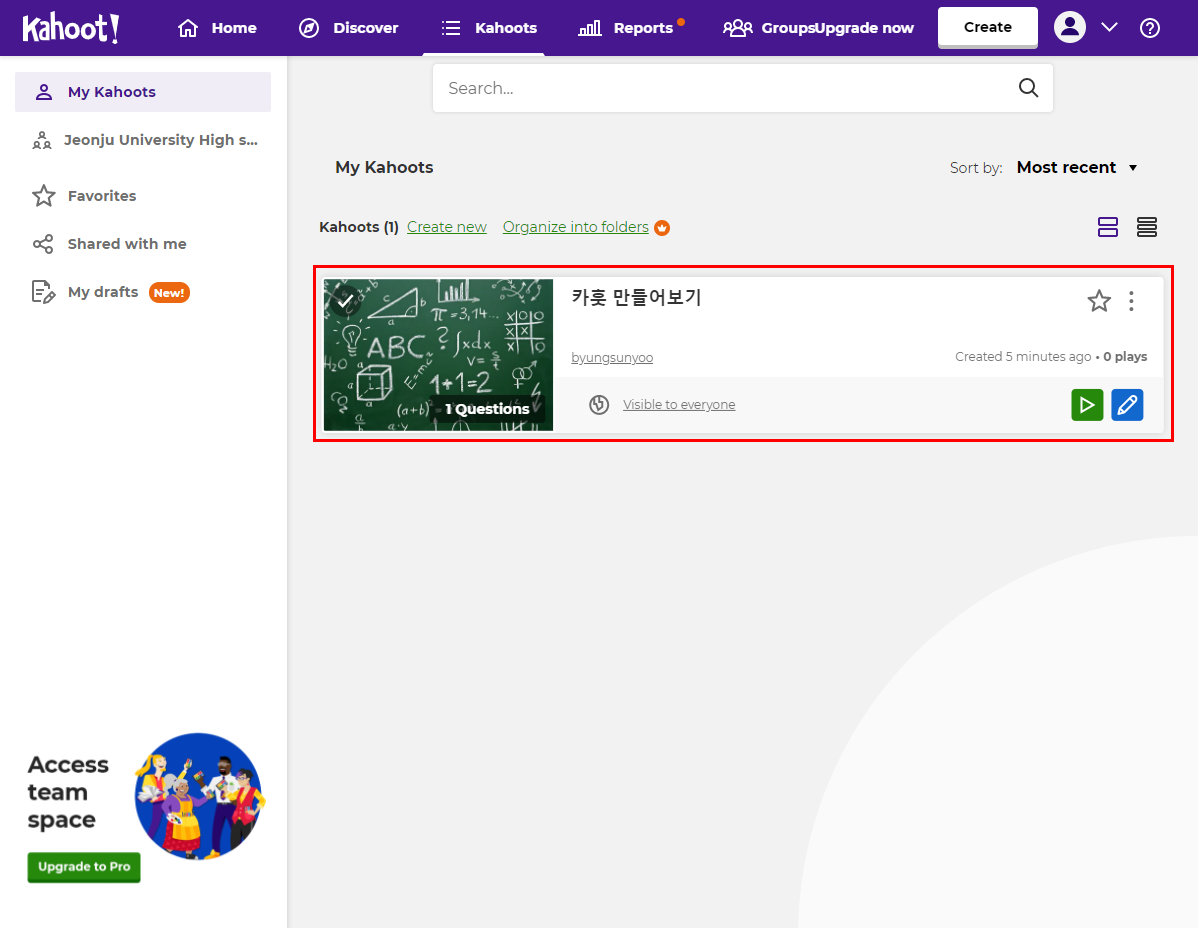Image resolution: width=1198 pixels, height=928 pixels.
Task: Click the search magnifier icon
Action: tap(1028, 88)
